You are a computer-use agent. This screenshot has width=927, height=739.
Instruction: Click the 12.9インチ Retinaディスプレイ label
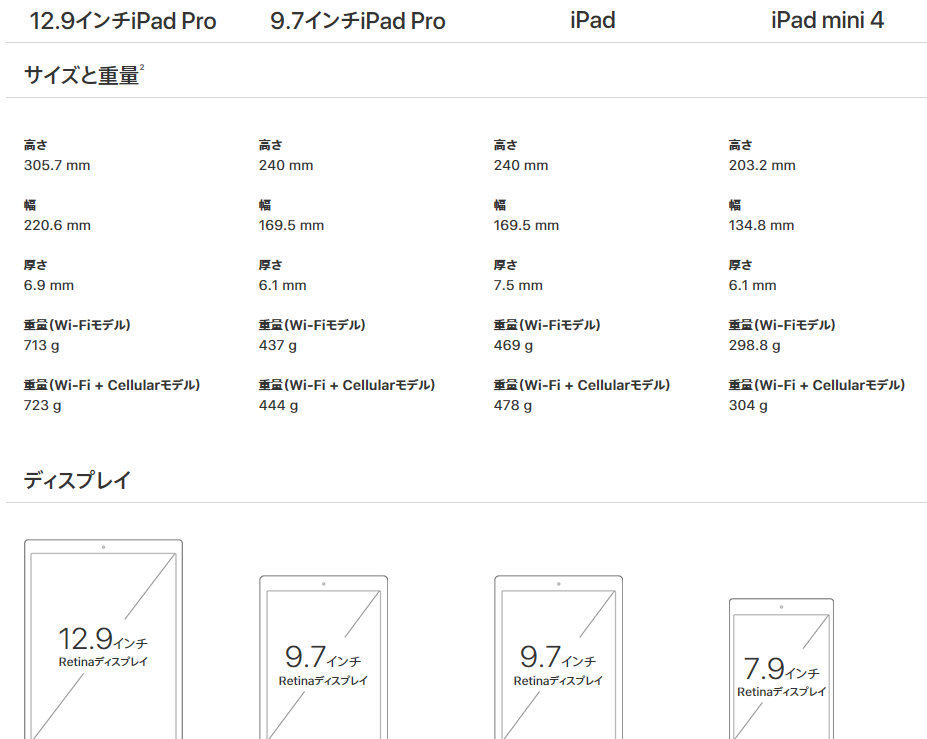click(x=103, y=647)
